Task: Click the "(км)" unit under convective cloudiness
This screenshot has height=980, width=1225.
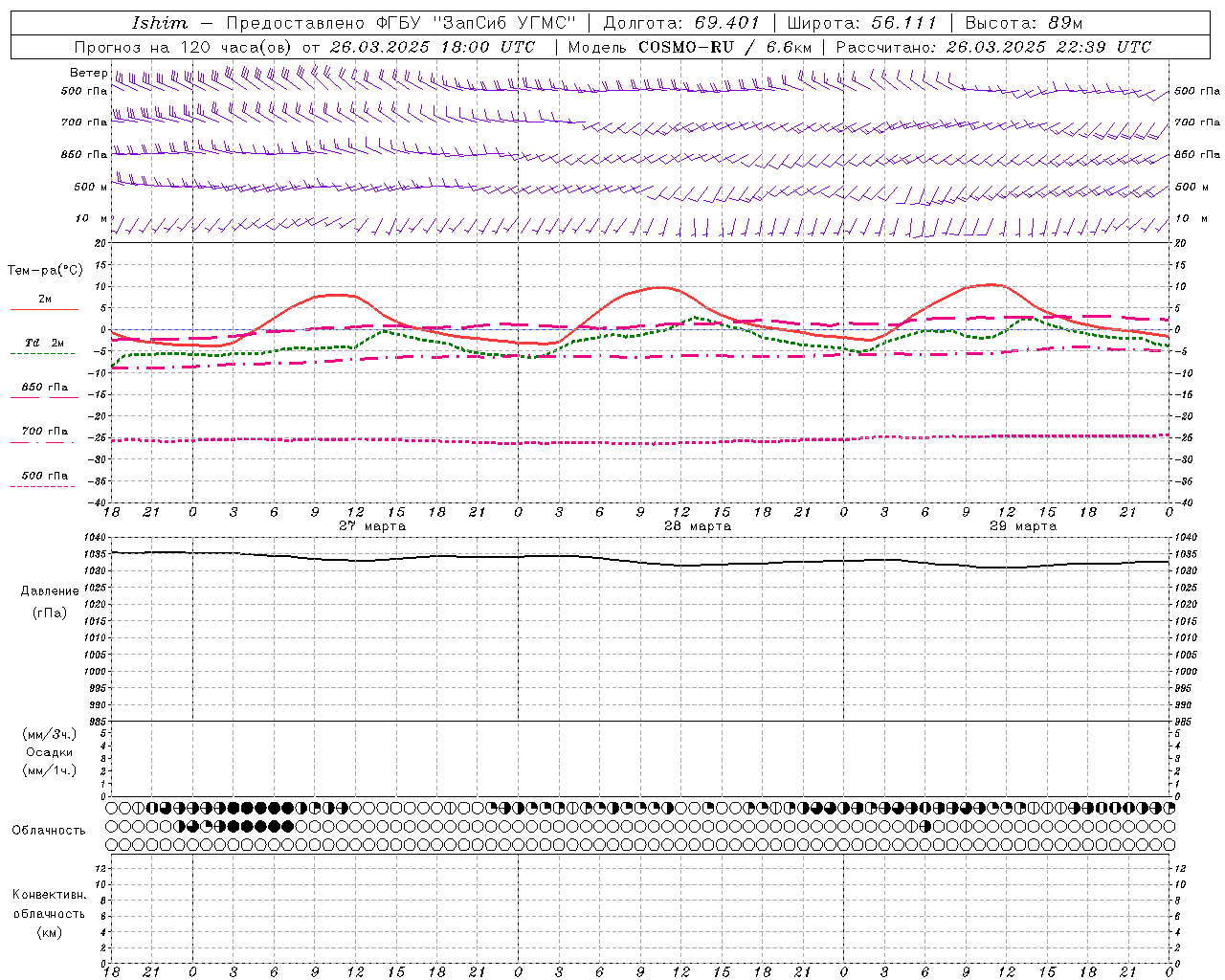Action: [50, 932]
